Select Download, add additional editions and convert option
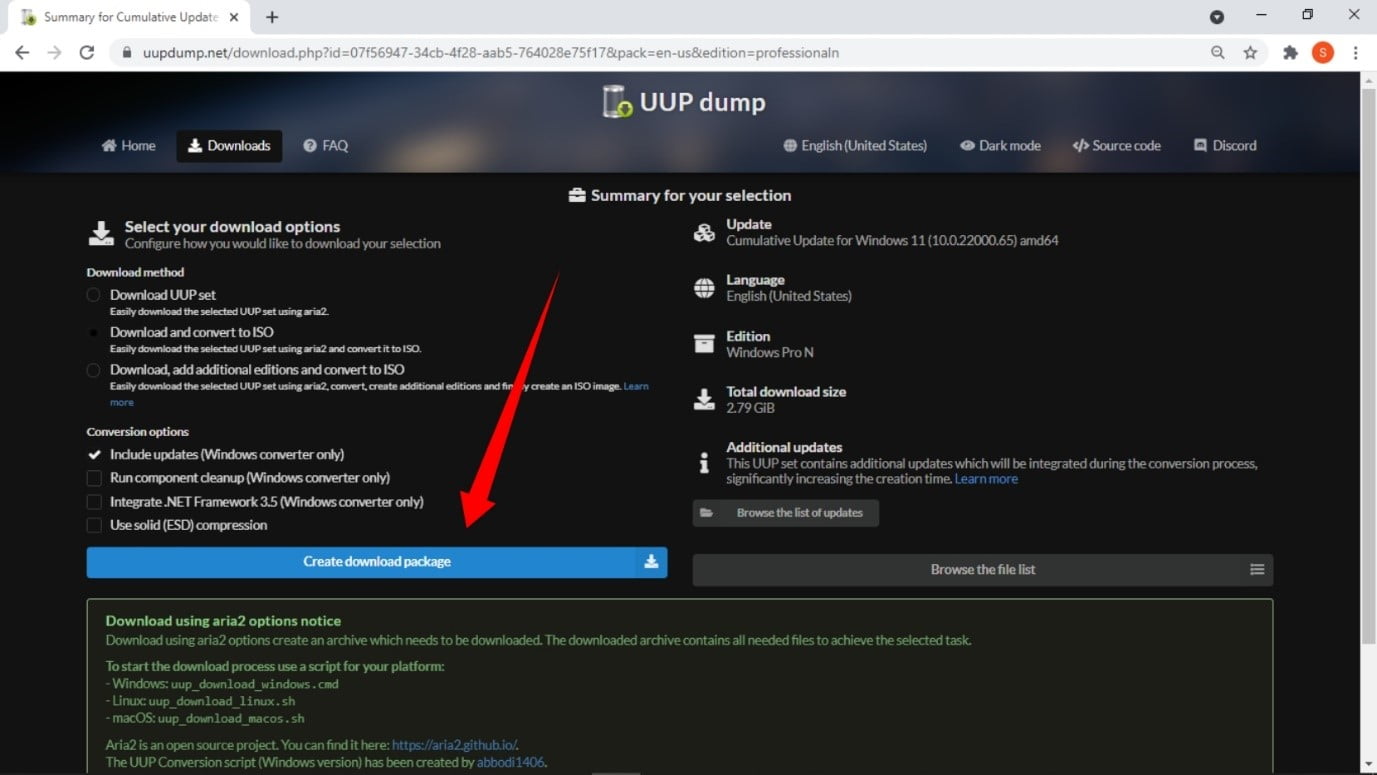The image size is (1377, 775). tap(93, 370)
